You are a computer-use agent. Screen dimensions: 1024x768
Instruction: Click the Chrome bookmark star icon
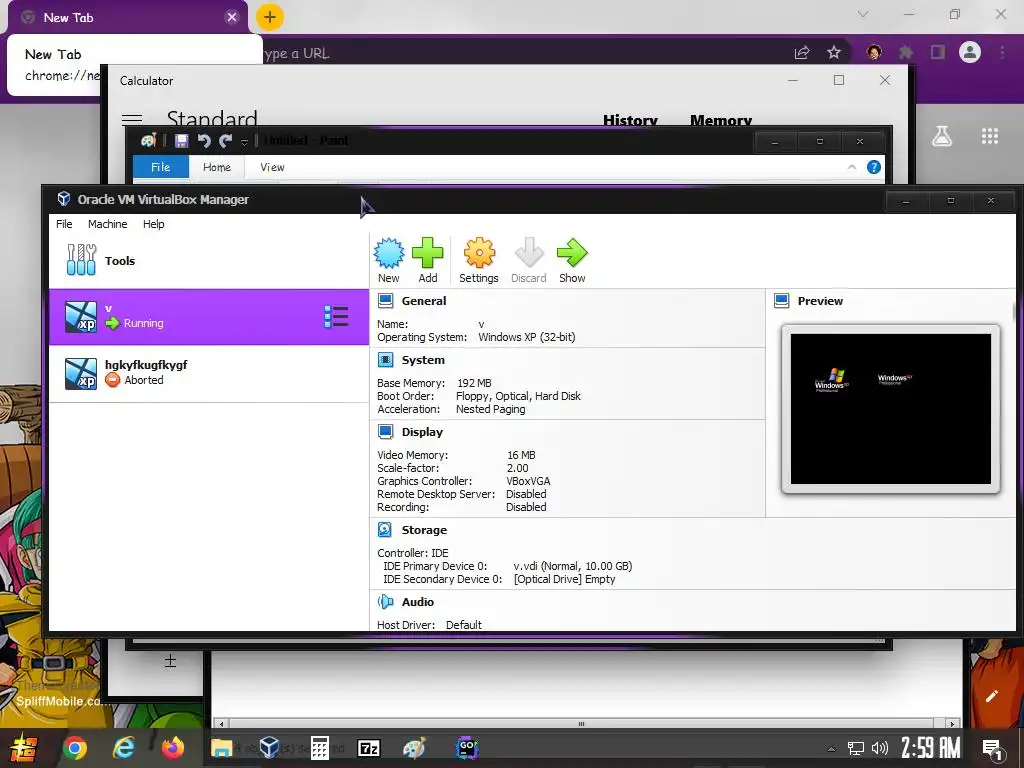point(834,52)
